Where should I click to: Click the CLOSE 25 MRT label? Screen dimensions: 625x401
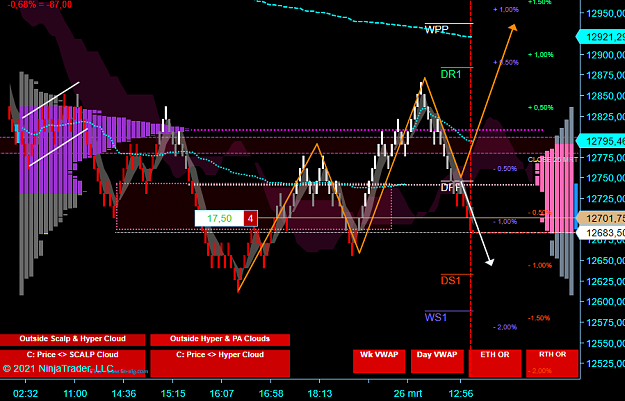tap(552, 159)
